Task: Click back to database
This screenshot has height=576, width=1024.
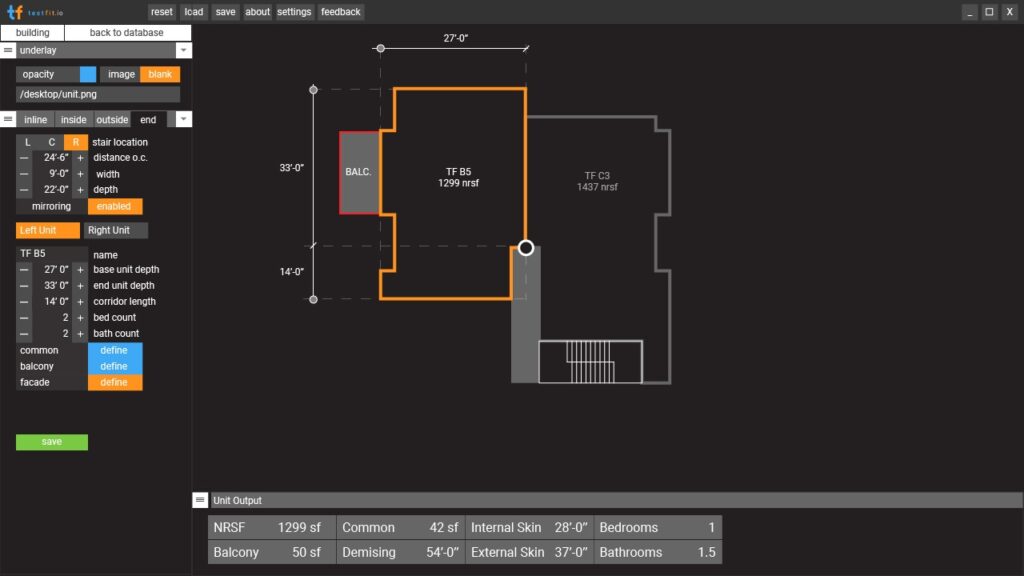Action: pyautogui.click(x=125, y=32)
